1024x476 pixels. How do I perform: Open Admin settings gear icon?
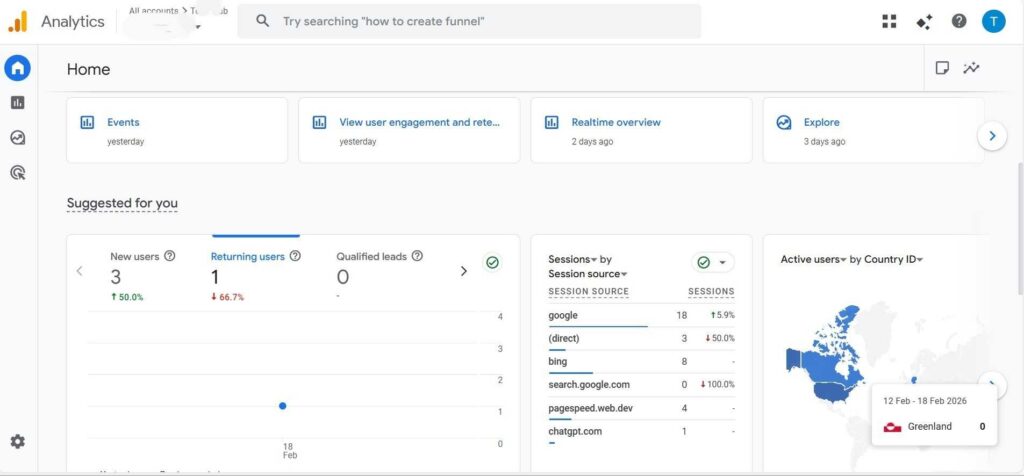coord(18,441)
